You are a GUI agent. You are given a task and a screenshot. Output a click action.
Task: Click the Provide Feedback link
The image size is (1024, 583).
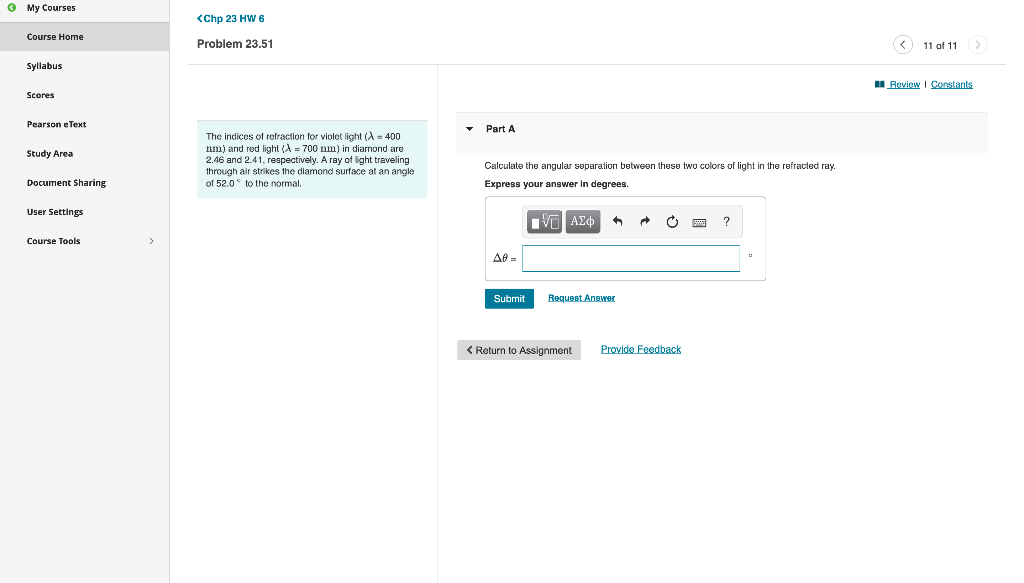[640, 349]
